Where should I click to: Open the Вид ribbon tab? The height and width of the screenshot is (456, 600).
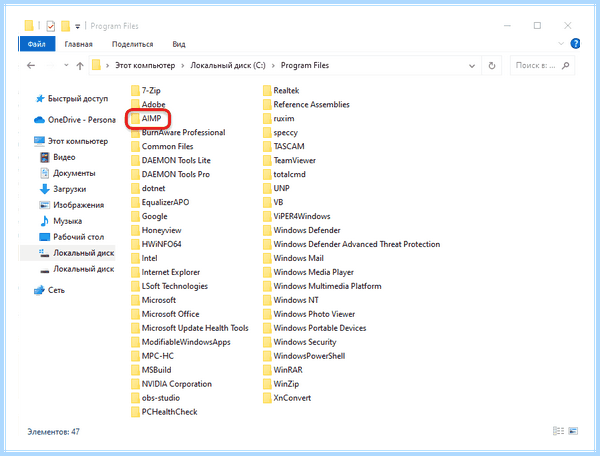pyautogui.click(x=179, y=44)
